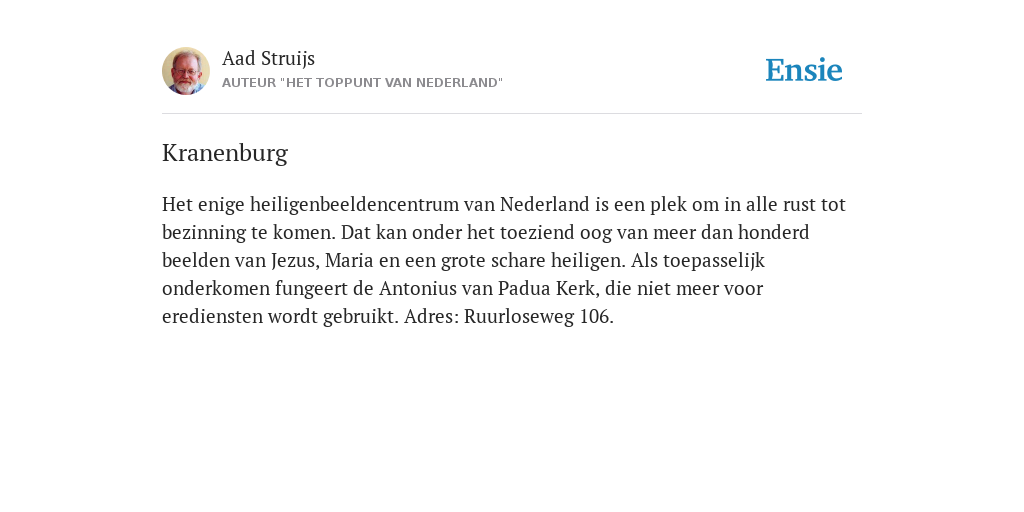Click the word toepasselijk ending third line
Viewport: 1024px width, 512px height.
[x=714, y=261]
